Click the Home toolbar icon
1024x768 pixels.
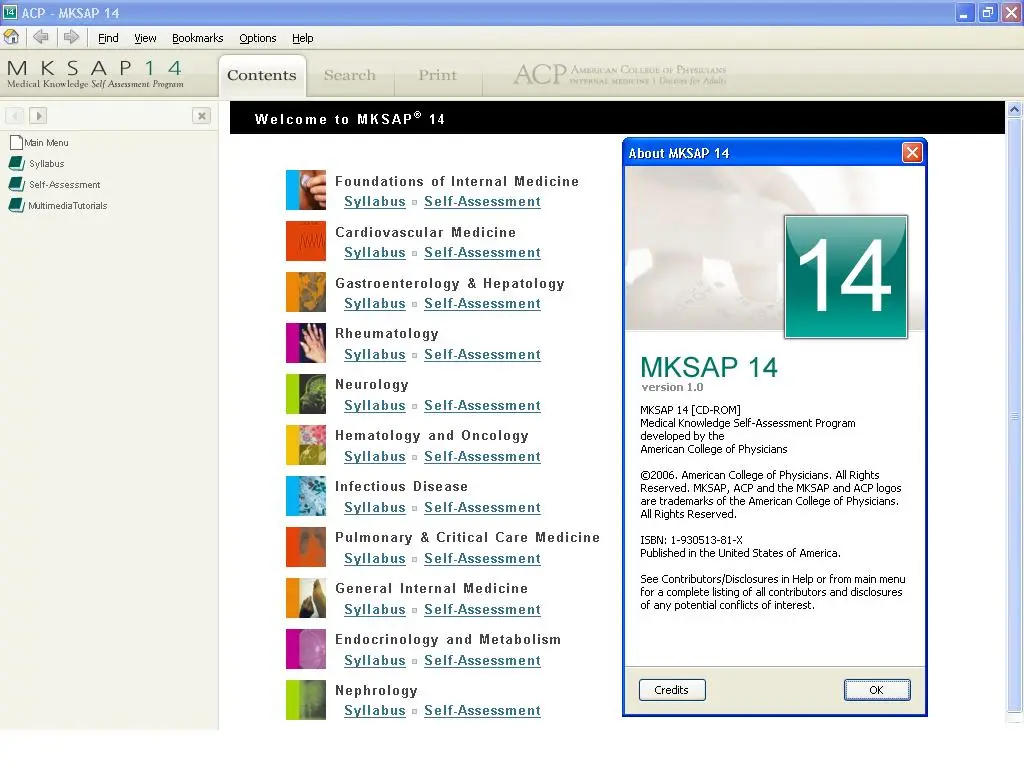pyautogui.click(x=11, y=37)
